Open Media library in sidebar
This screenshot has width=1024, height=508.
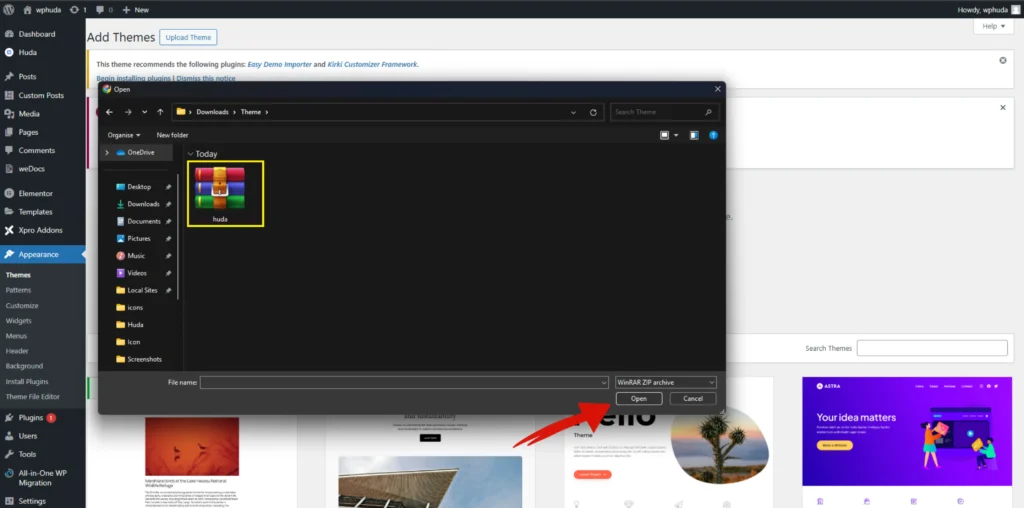click(x=29, y=114)
